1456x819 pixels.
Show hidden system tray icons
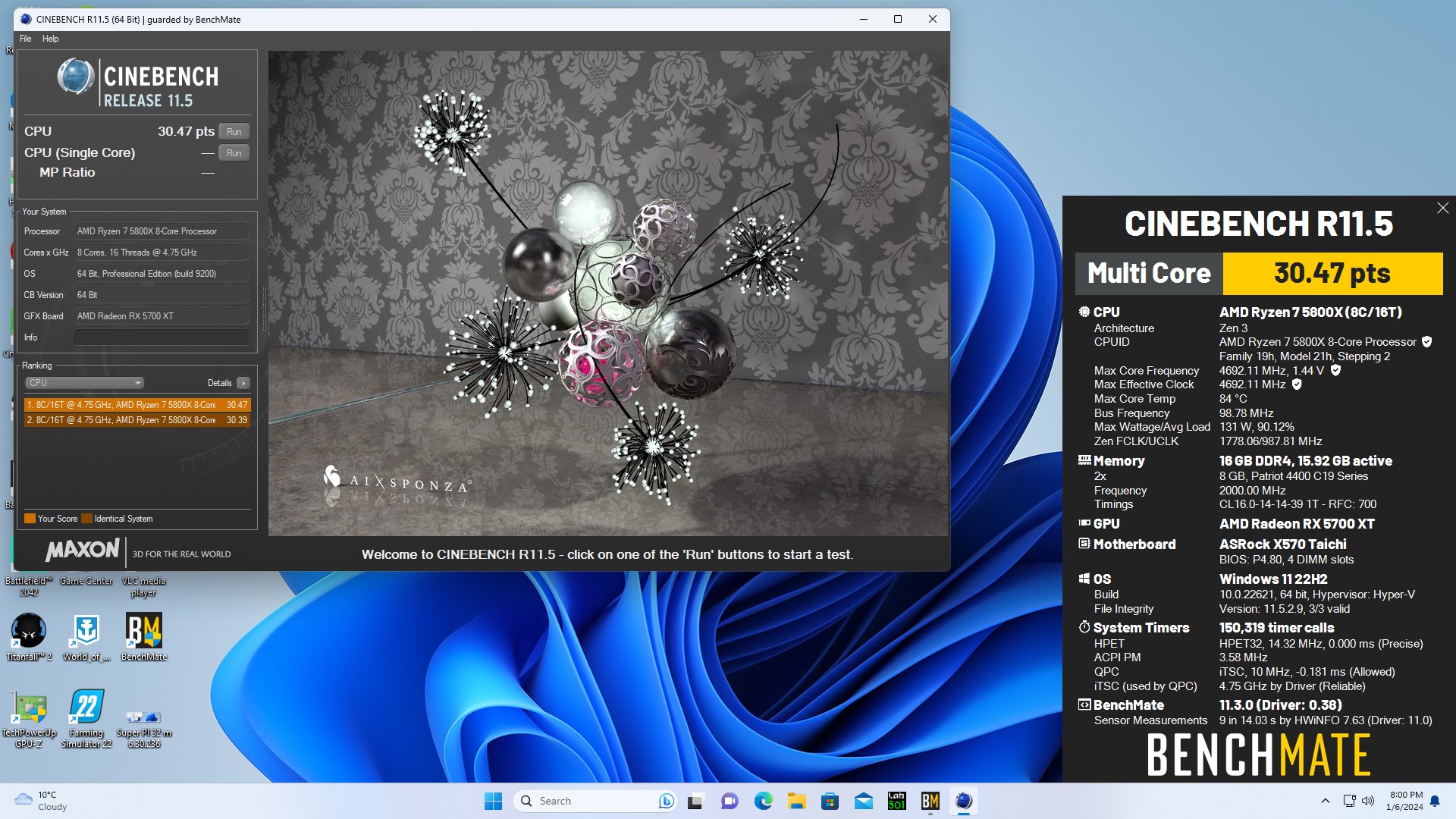point(1325,801)
